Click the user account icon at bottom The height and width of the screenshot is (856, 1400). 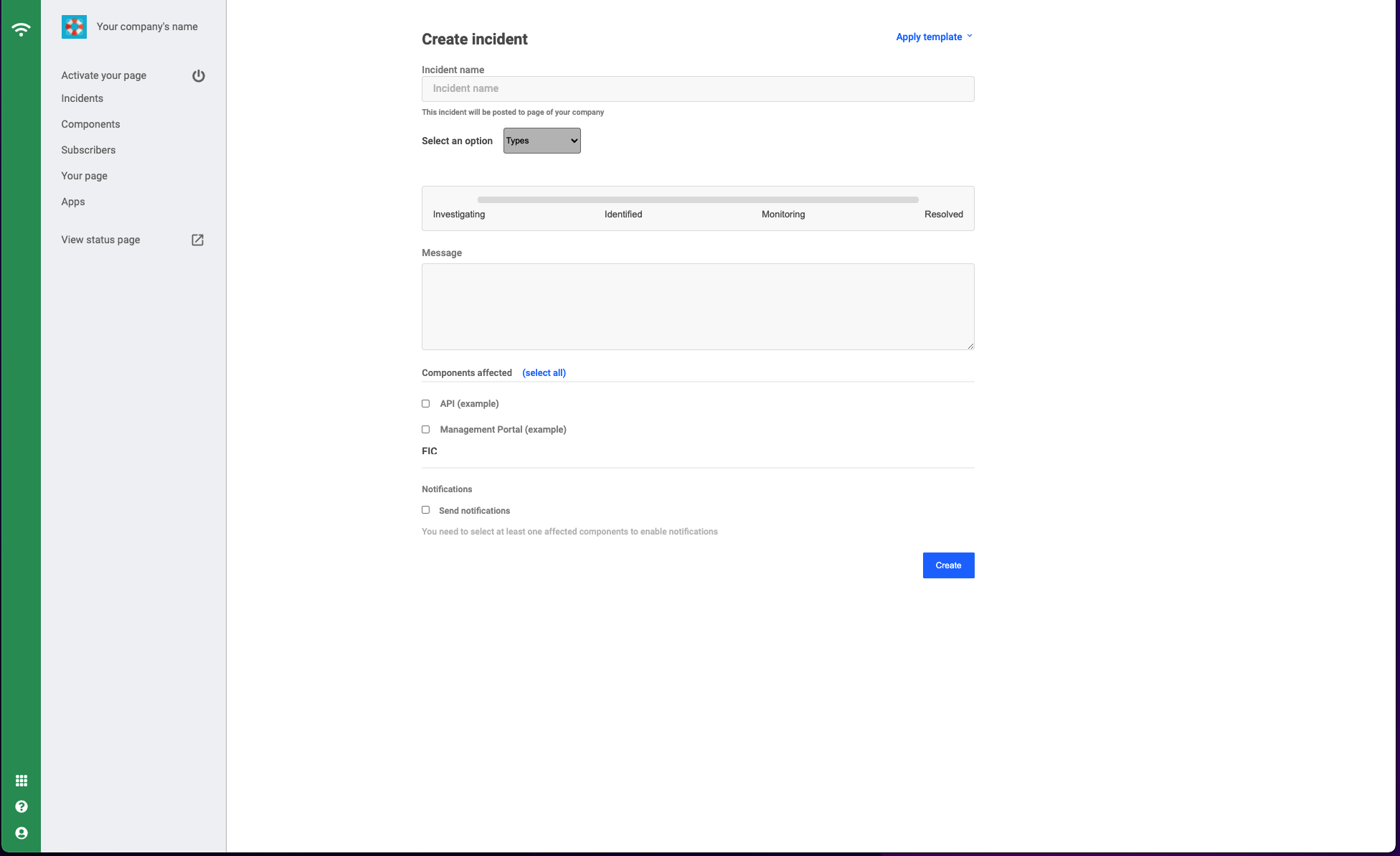coord(21,832)
